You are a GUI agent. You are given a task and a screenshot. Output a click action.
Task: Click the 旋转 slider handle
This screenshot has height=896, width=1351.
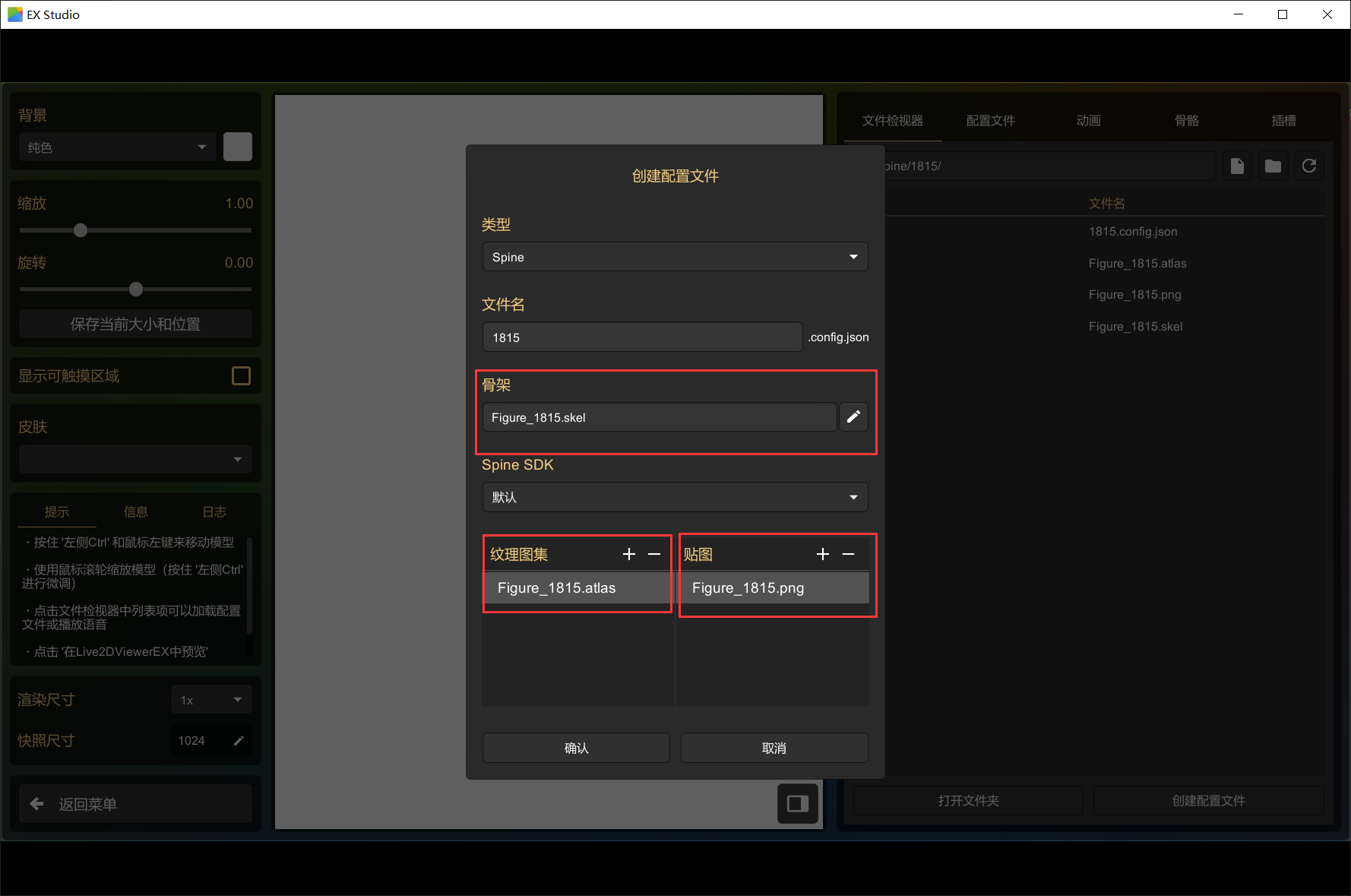[136, 290]
